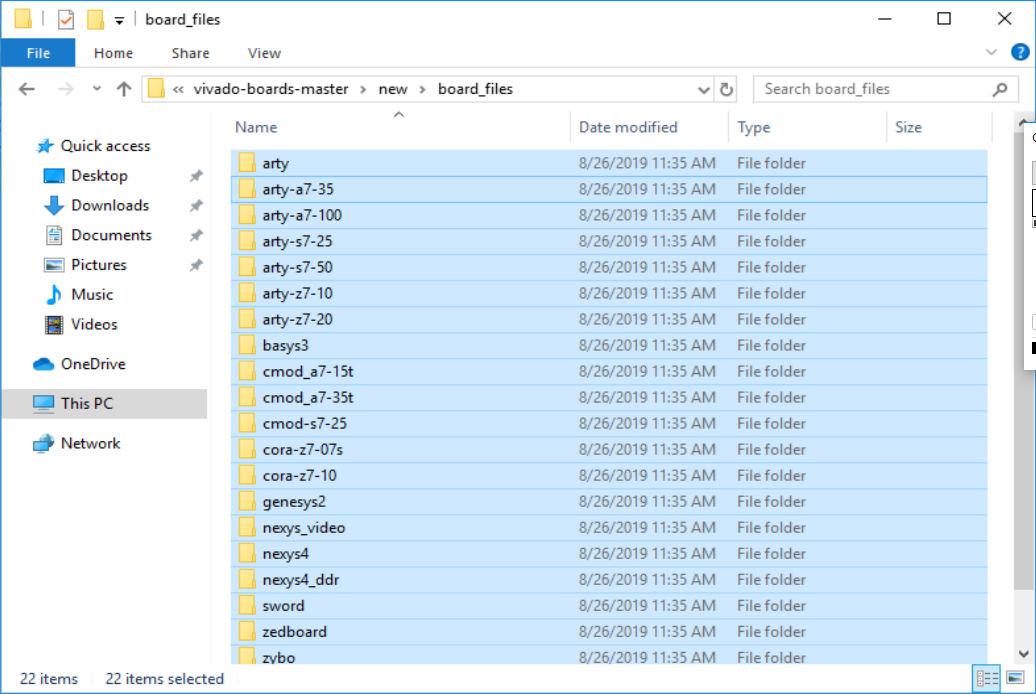Screen dimensions: 1036x694
Task: Click the arty-s7-25 folder icon
Action: 247,241
